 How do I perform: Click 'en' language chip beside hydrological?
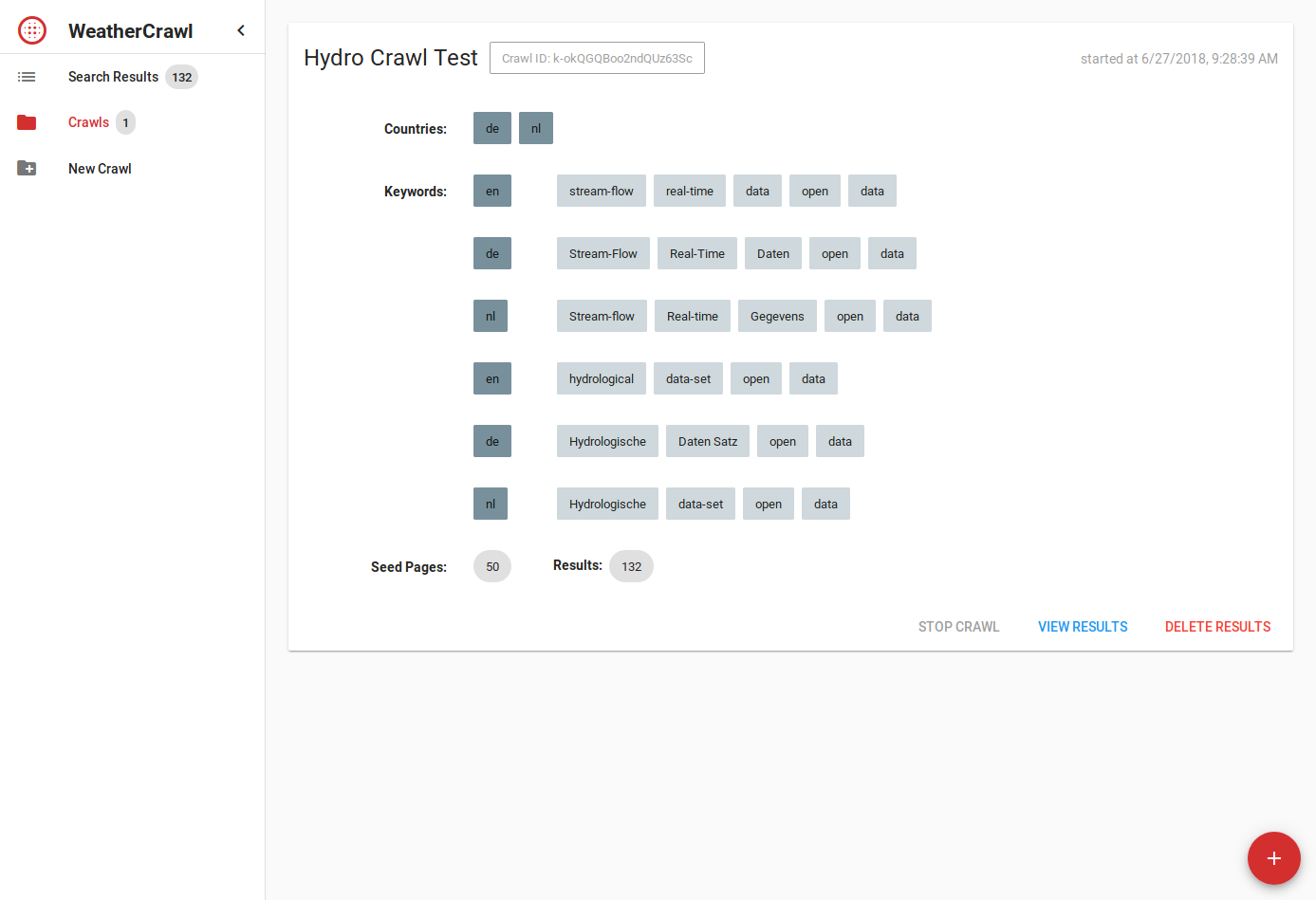(x=492, y=378)
